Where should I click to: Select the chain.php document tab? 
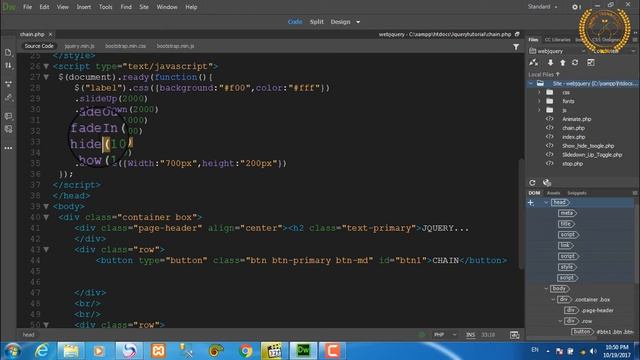pos(32,34)
